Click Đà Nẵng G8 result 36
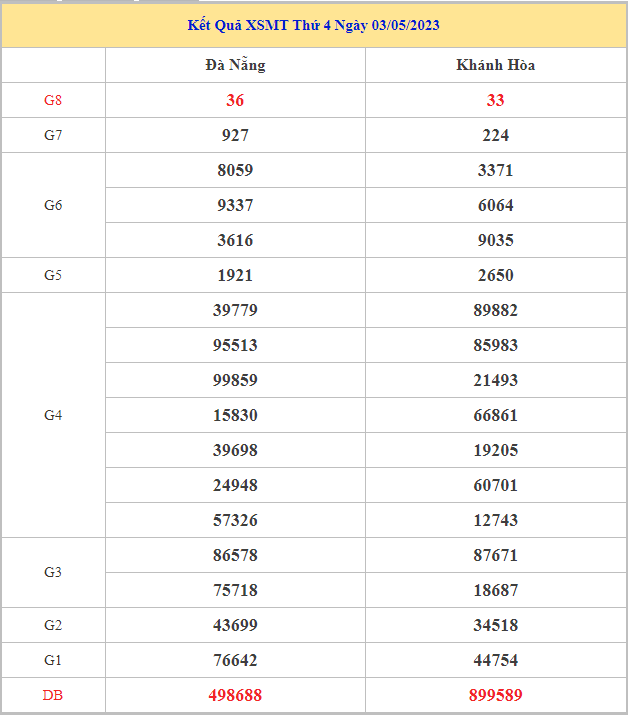 click(x=235, y=100)
